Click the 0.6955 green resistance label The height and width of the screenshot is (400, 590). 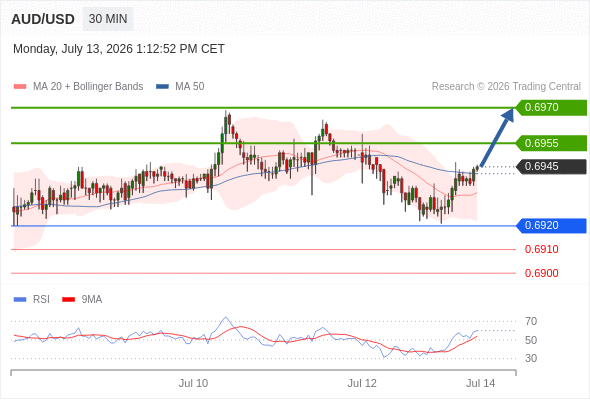pos(551,143)
